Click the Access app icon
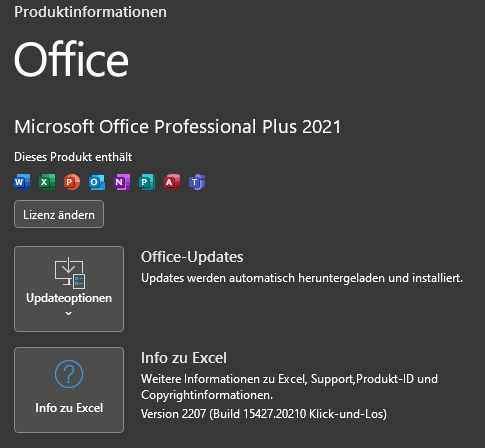Viewport: 485px width, 448px height. [x=172, y=182]
